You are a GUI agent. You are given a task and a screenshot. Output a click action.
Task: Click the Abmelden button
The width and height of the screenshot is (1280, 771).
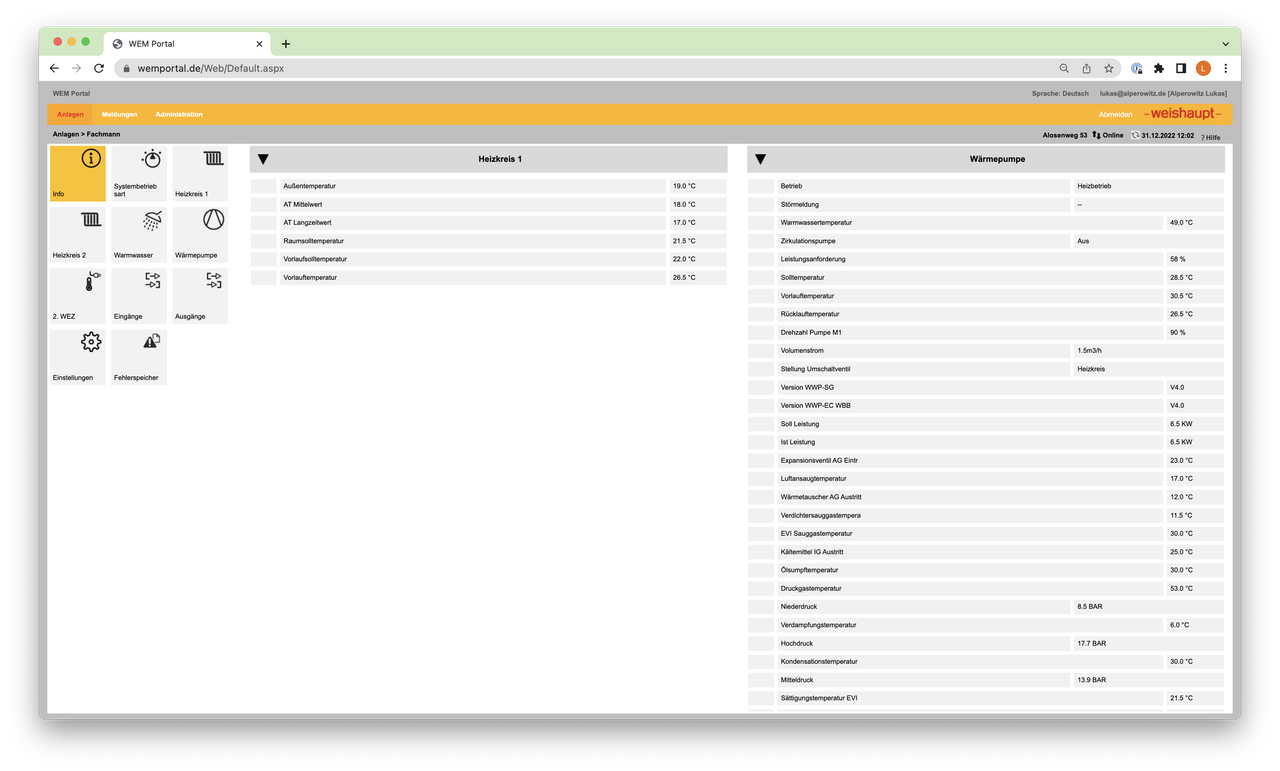click(1115, 114)
